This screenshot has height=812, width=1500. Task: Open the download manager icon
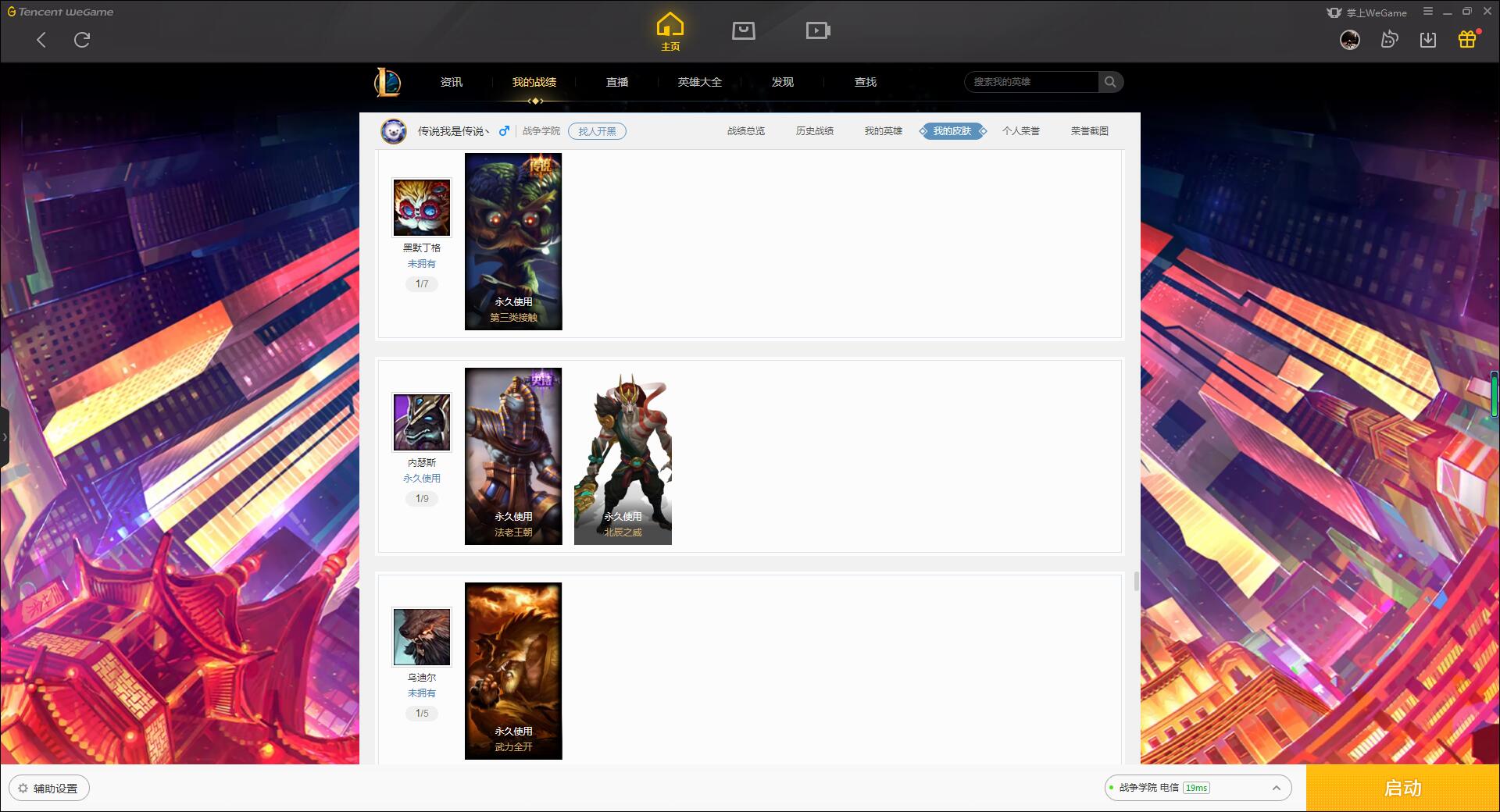click(x=1428, y=40)
